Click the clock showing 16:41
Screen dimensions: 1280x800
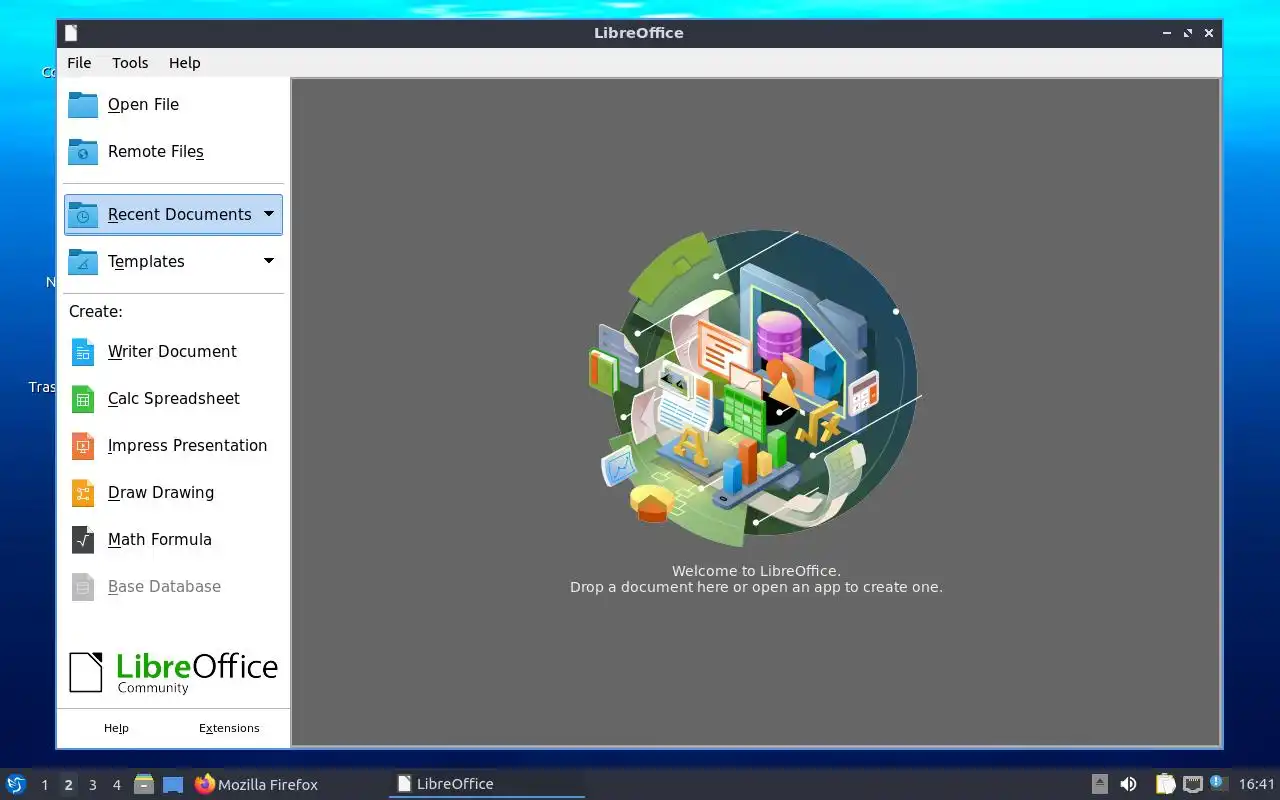1257,784
